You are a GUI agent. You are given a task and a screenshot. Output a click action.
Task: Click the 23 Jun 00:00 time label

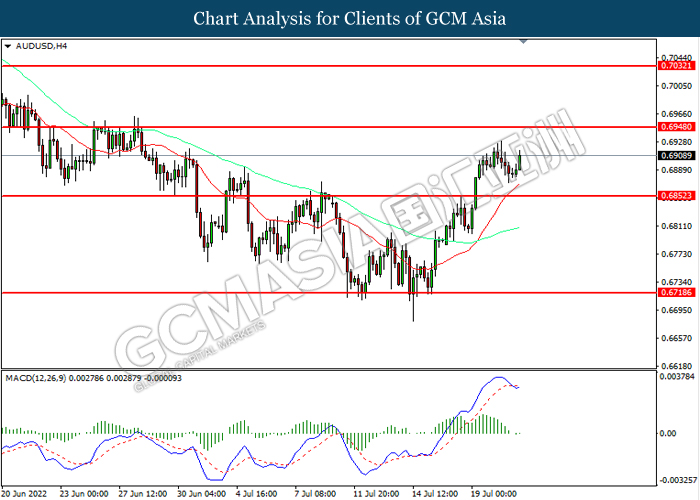[x=84, y=494]
